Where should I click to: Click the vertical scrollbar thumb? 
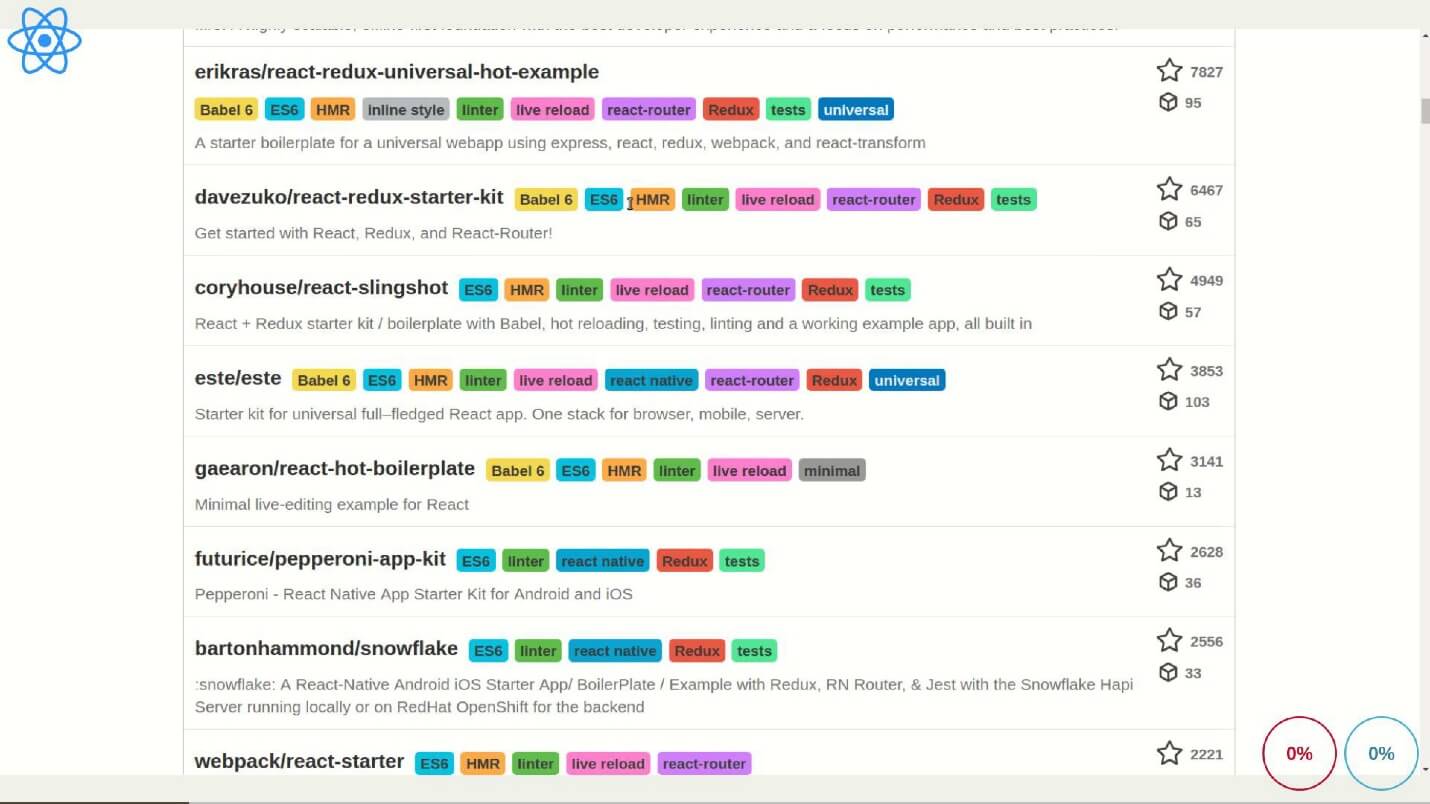pyautogui.click(x=1425, y=110)
